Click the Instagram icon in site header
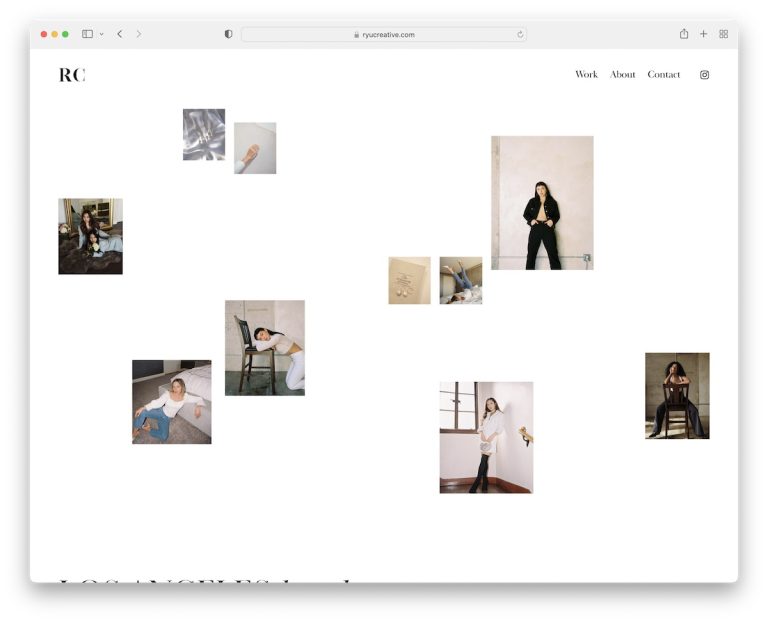 point(704,75)
